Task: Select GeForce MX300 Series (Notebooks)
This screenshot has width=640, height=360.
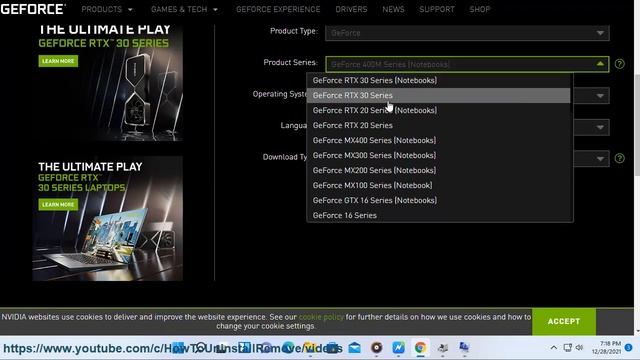Action: pos(439,156)
